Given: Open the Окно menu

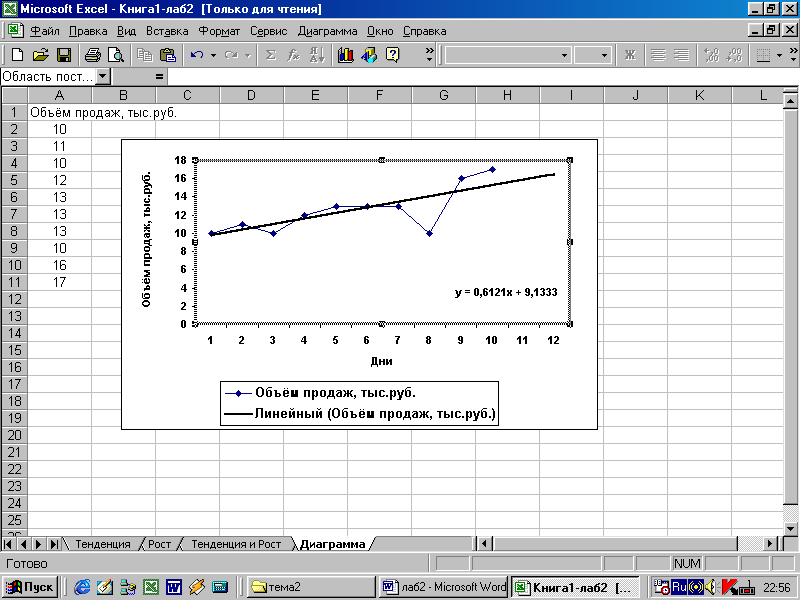Looking at the screenshot, I should 380,31.
